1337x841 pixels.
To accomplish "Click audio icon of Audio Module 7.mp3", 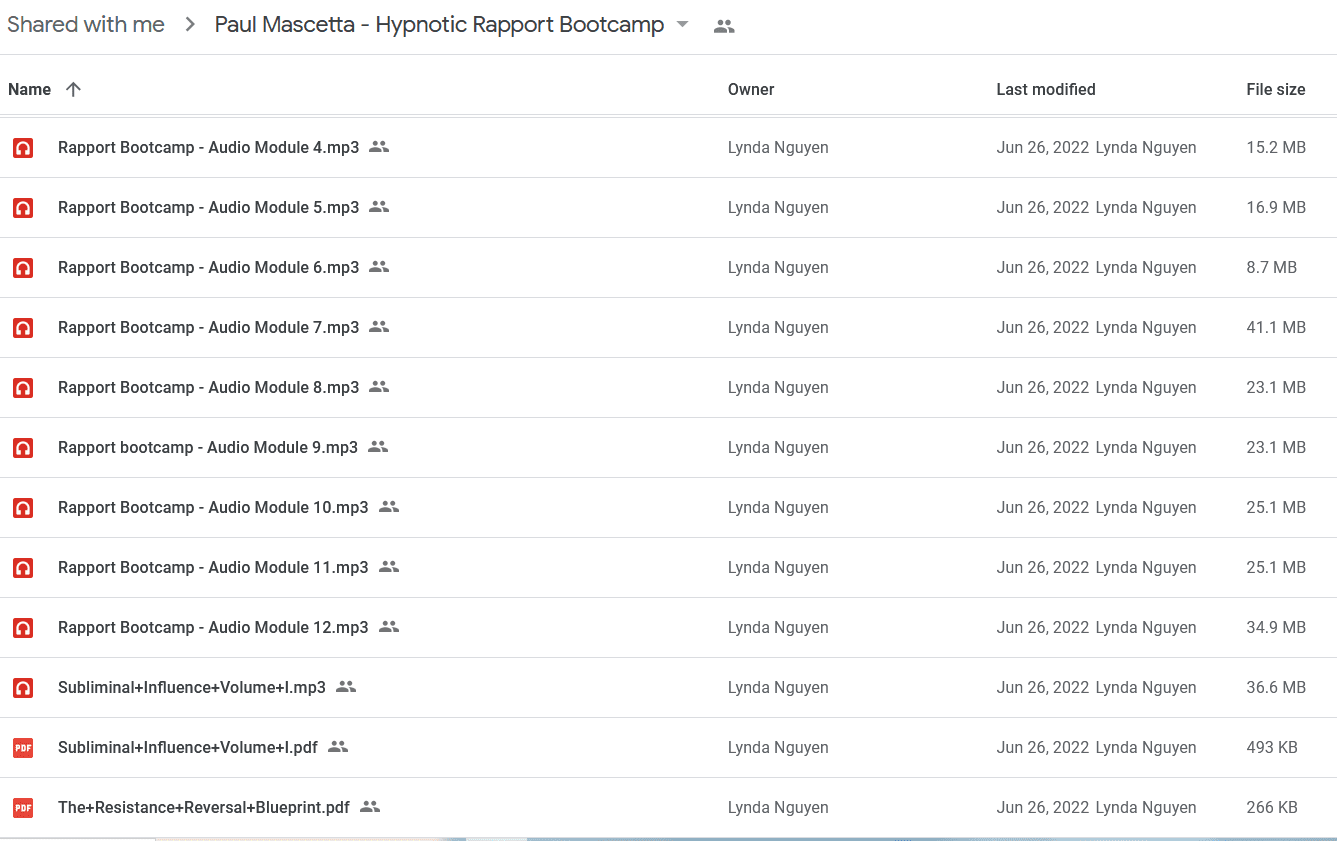I will pyautogui.click(x=23, y=328).
